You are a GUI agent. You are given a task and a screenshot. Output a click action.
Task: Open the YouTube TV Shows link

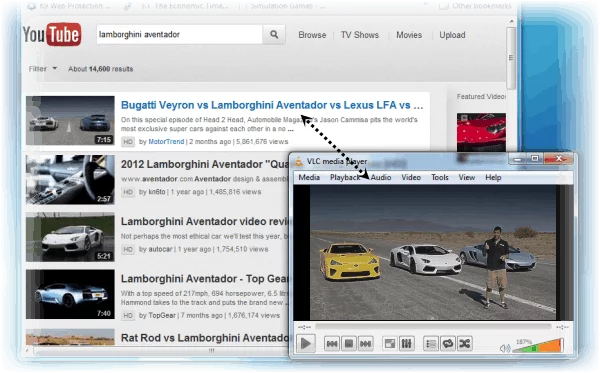[x=360, y=35]
